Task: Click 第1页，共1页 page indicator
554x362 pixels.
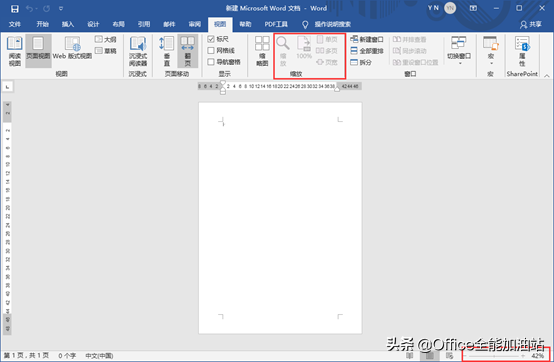Action: pyautogui.click(x=26, y=355)
